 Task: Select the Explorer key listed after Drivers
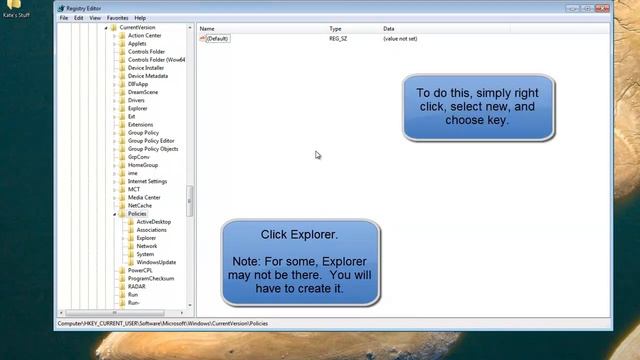(x=138, y=109)
